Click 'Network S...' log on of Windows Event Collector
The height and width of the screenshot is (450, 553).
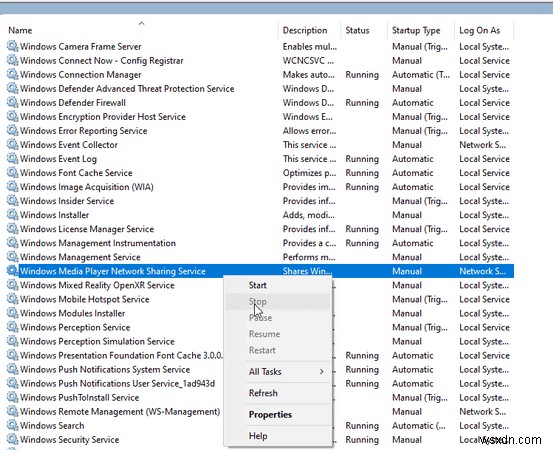(x=482, y=145)
